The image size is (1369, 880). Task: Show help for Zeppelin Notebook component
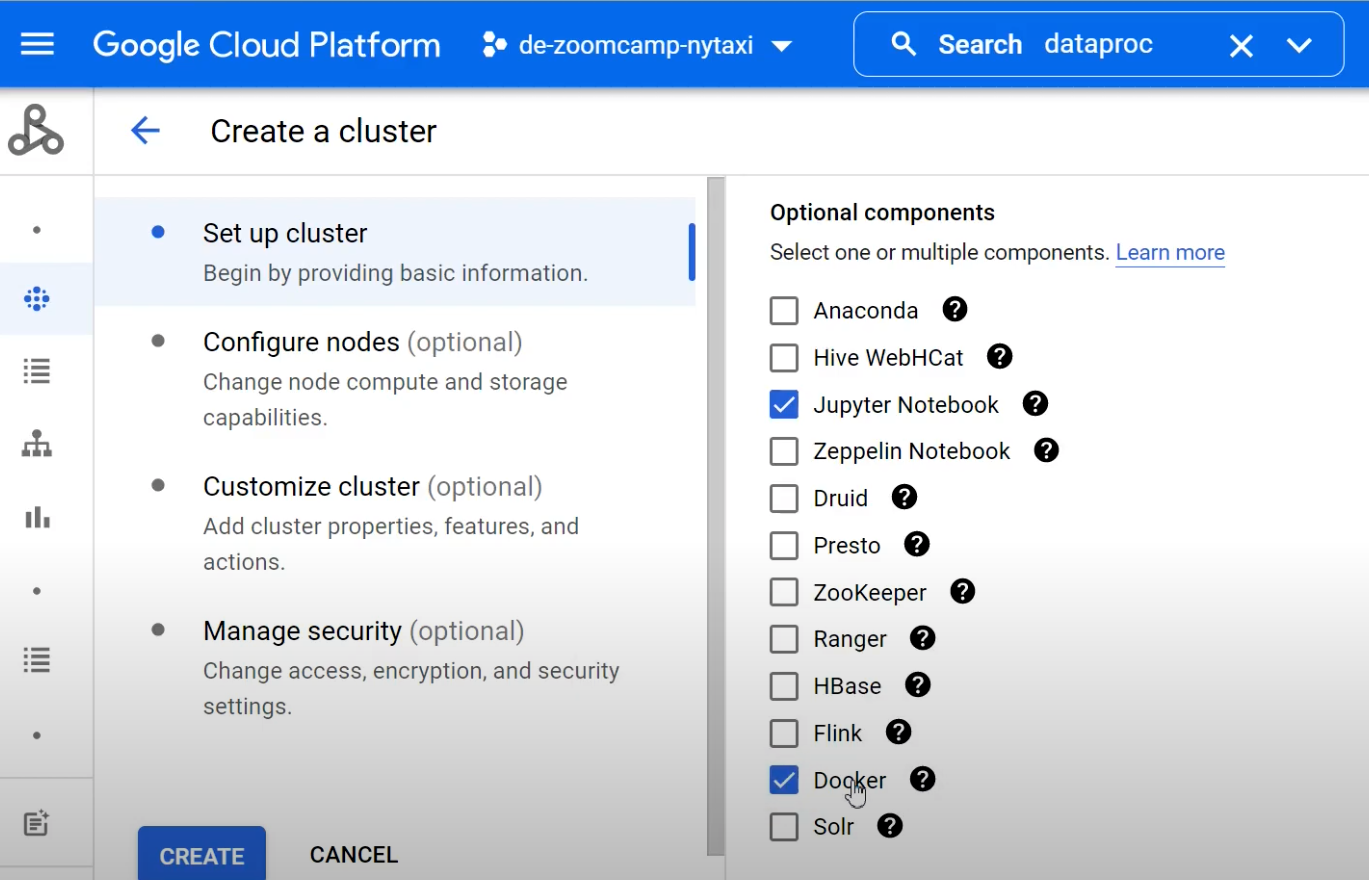click(x=1046, y=450)
